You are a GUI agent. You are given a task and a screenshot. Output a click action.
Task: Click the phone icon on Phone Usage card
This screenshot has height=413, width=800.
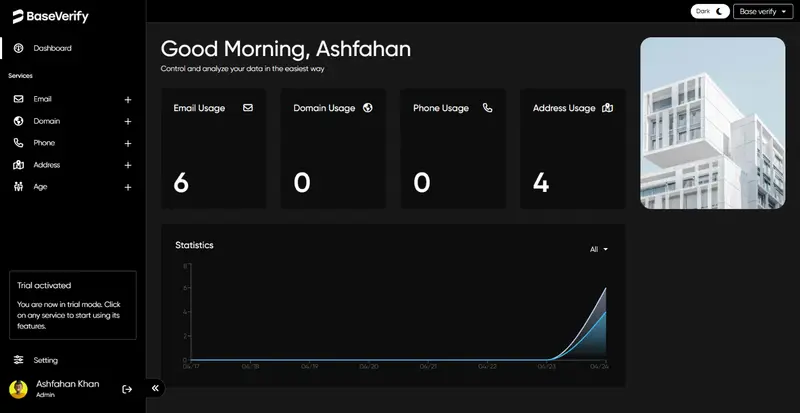pyautogui.click(x=487, y=108)
